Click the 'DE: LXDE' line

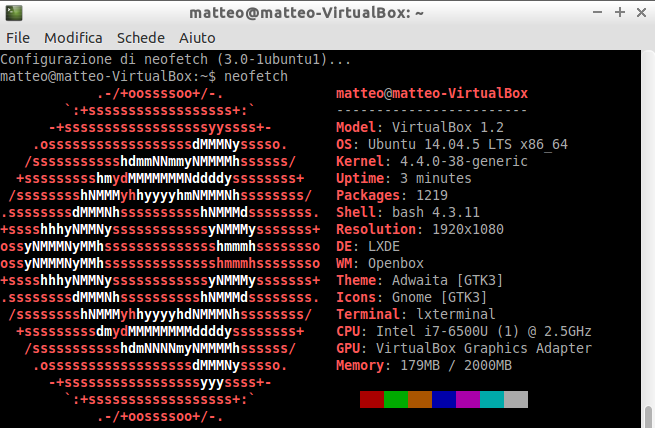point(368,246)
